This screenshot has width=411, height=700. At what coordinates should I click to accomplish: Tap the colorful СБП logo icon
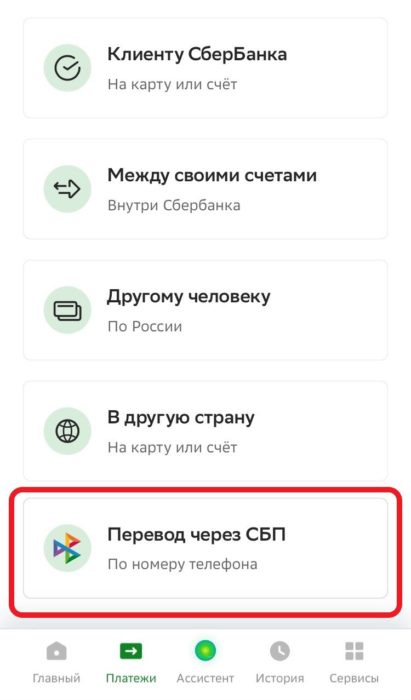tap(67, 548)
